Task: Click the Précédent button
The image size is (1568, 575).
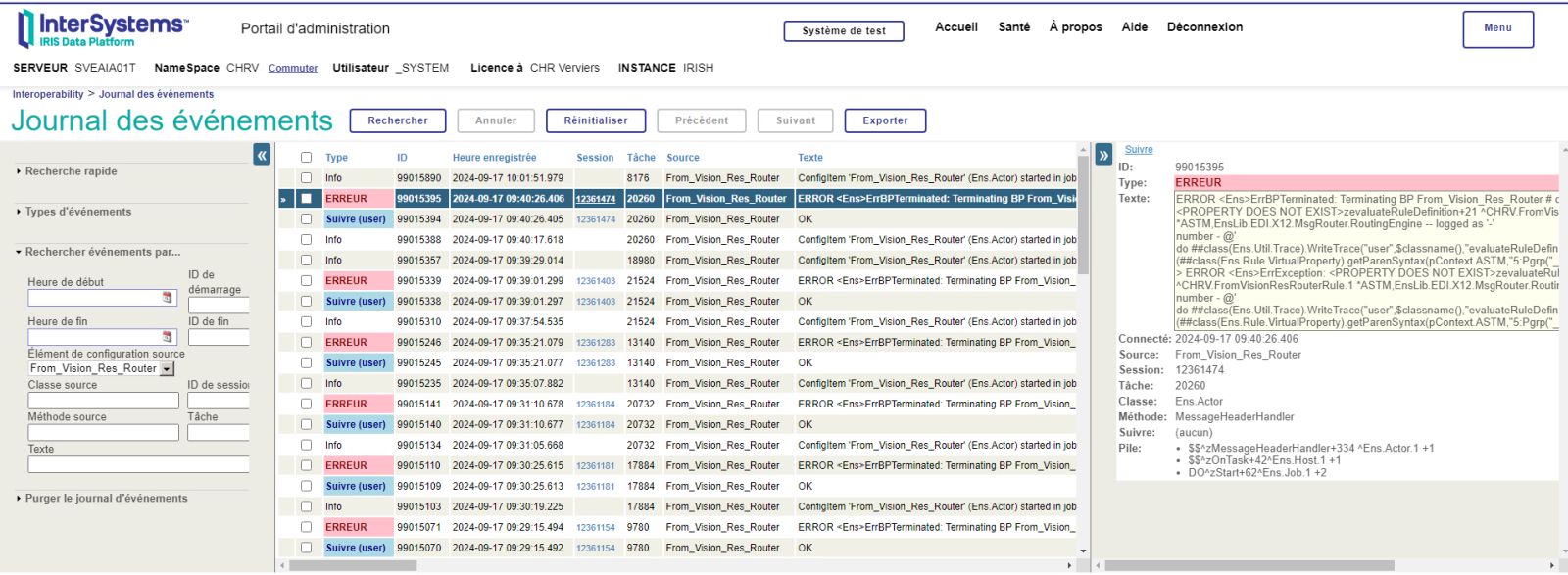Action: (702, 120)
